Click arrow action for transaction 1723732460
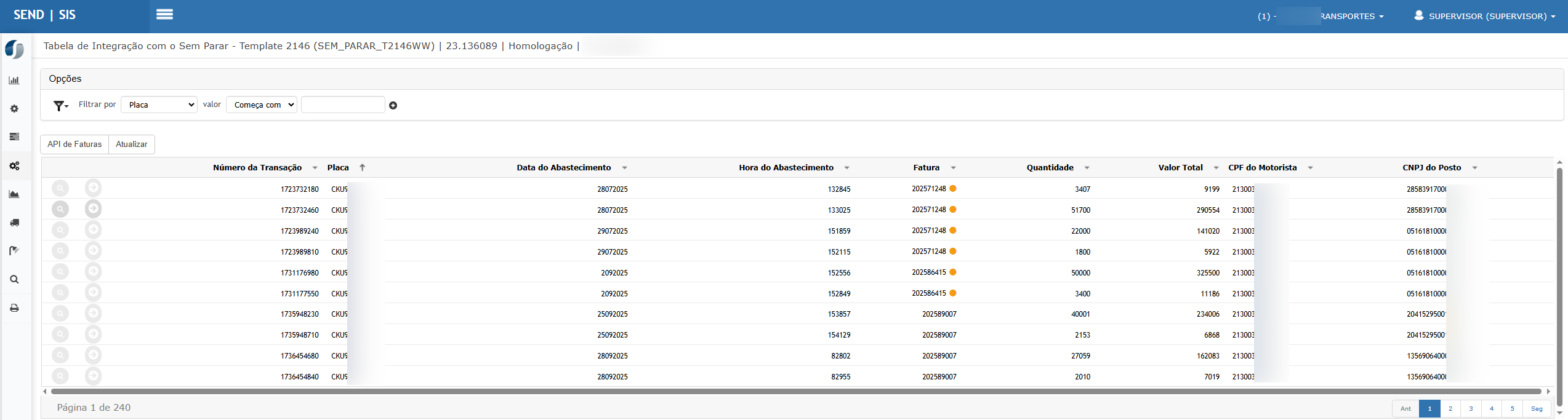1568x420 pixels. point(93,209)
